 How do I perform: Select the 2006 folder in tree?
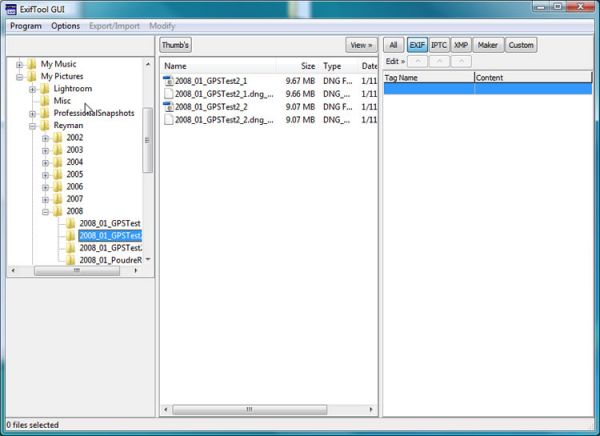[x=75, y=186]
